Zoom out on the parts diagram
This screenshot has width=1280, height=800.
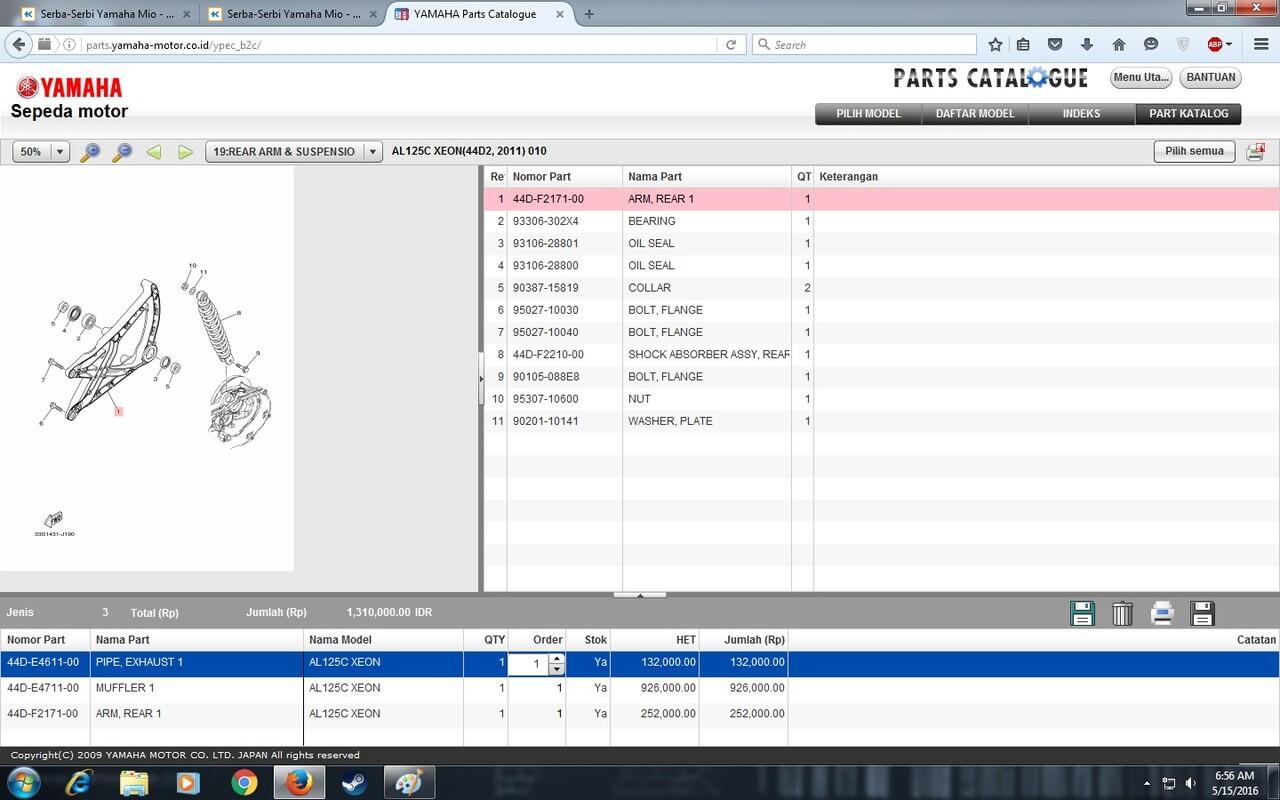tap(122, 152)
